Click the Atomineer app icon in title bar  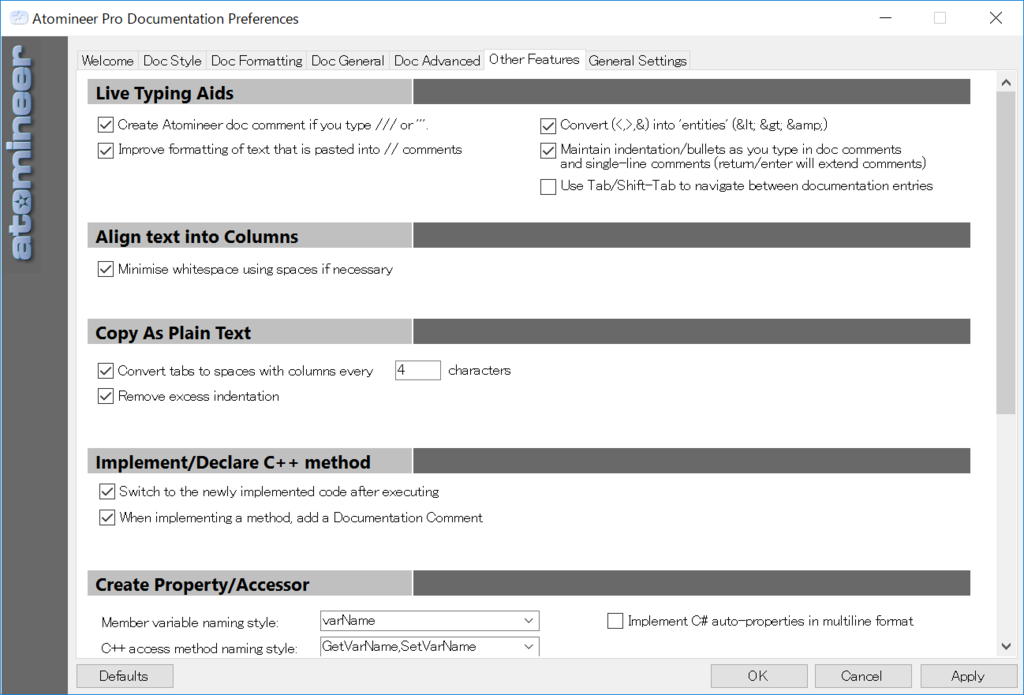click(19, 18)
